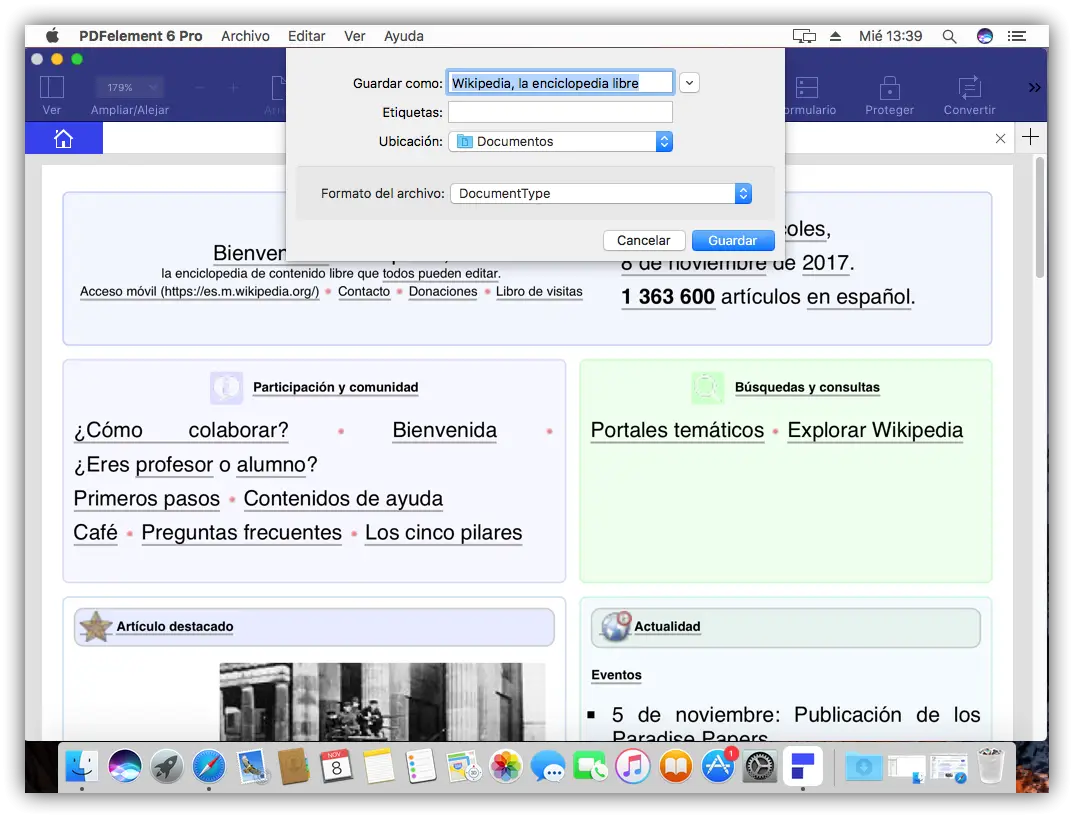Click the Actualidad heading
1074x818 pixels.
[667, 626]
